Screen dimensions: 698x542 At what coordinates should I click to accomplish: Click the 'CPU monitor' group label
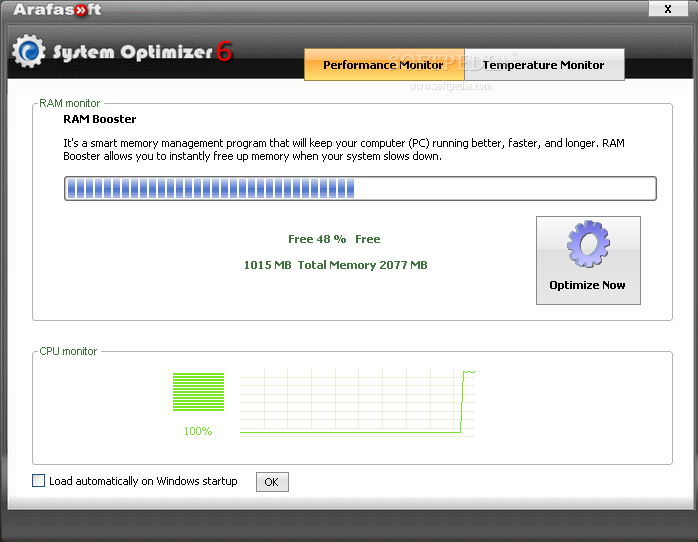pos(68,351)
